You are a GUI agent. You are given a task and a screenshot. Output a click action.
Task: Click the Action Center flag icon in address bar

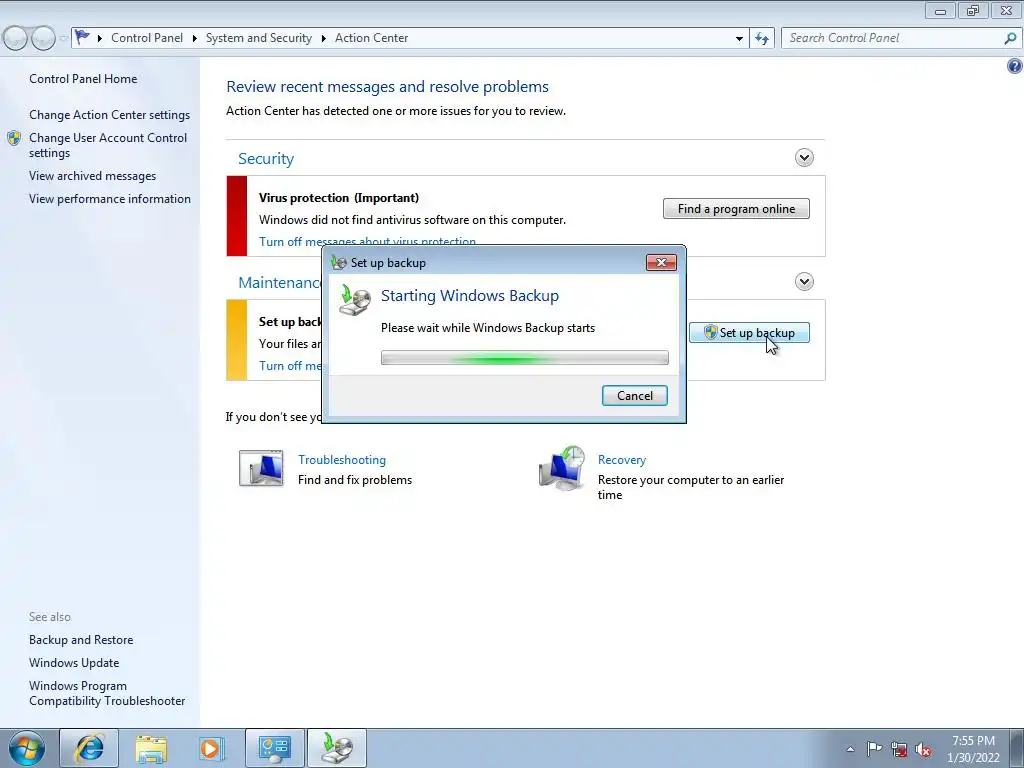point(82,37)
